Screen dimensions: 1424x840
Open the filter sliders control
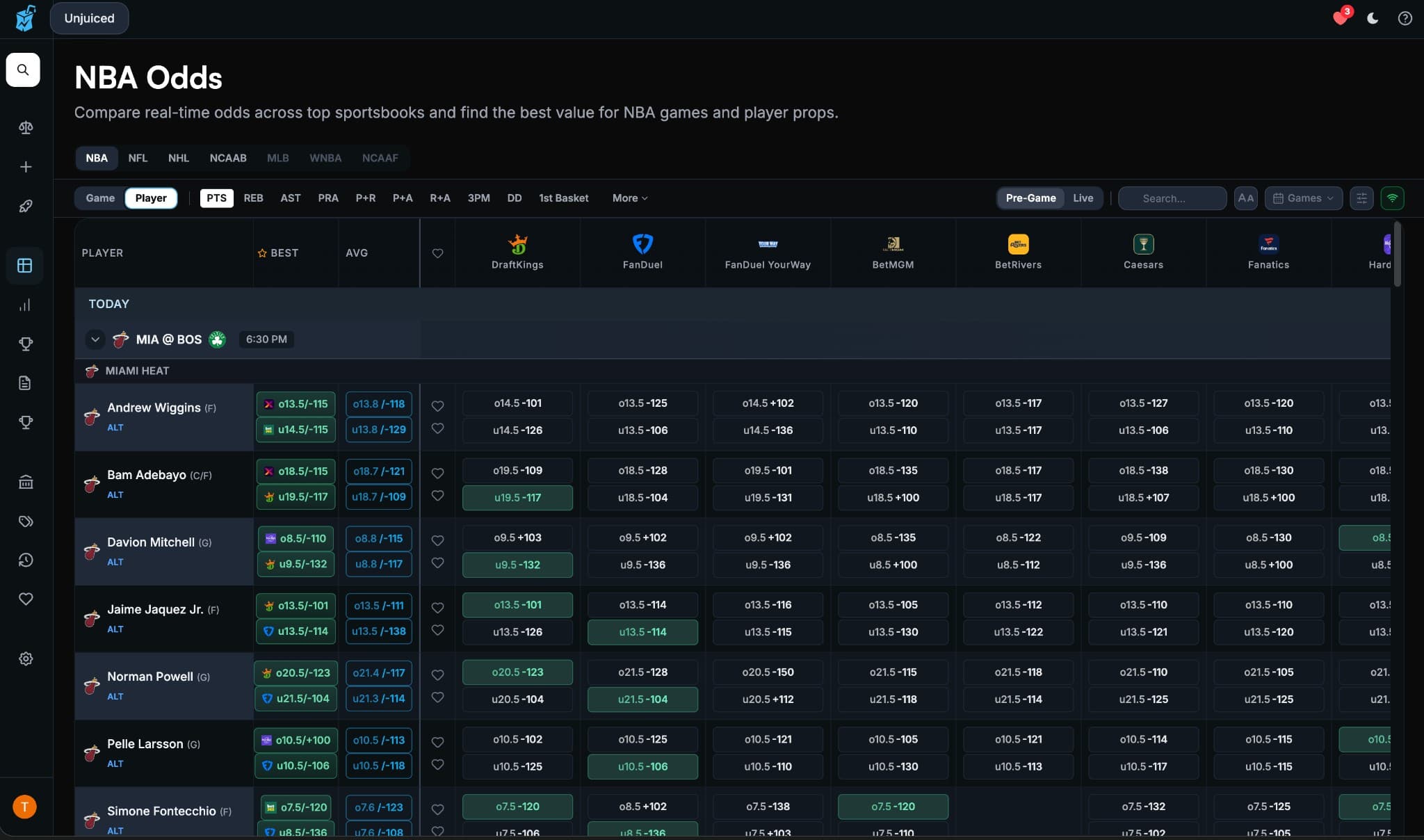(x=1361, y=198)
